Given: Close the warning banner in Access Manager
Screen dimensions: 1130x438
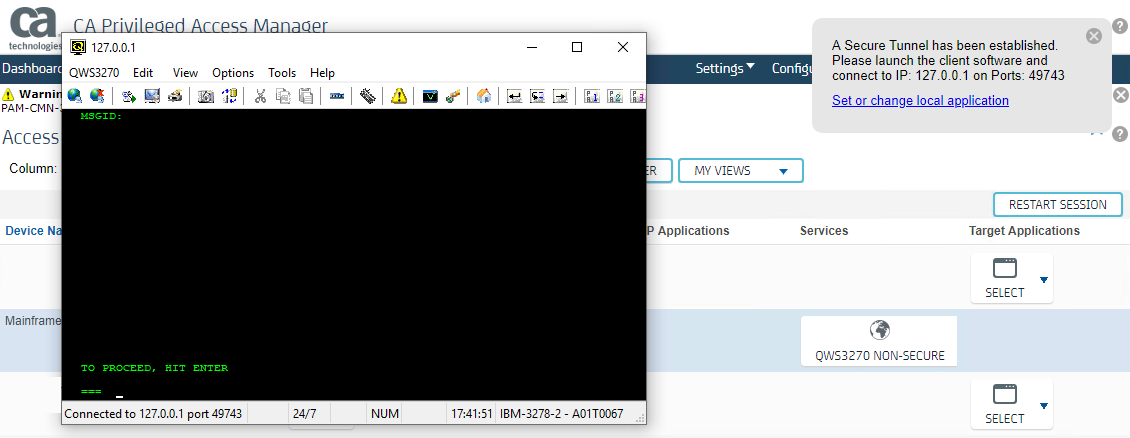Looking at the screenshot, I should pos(1121,95).
